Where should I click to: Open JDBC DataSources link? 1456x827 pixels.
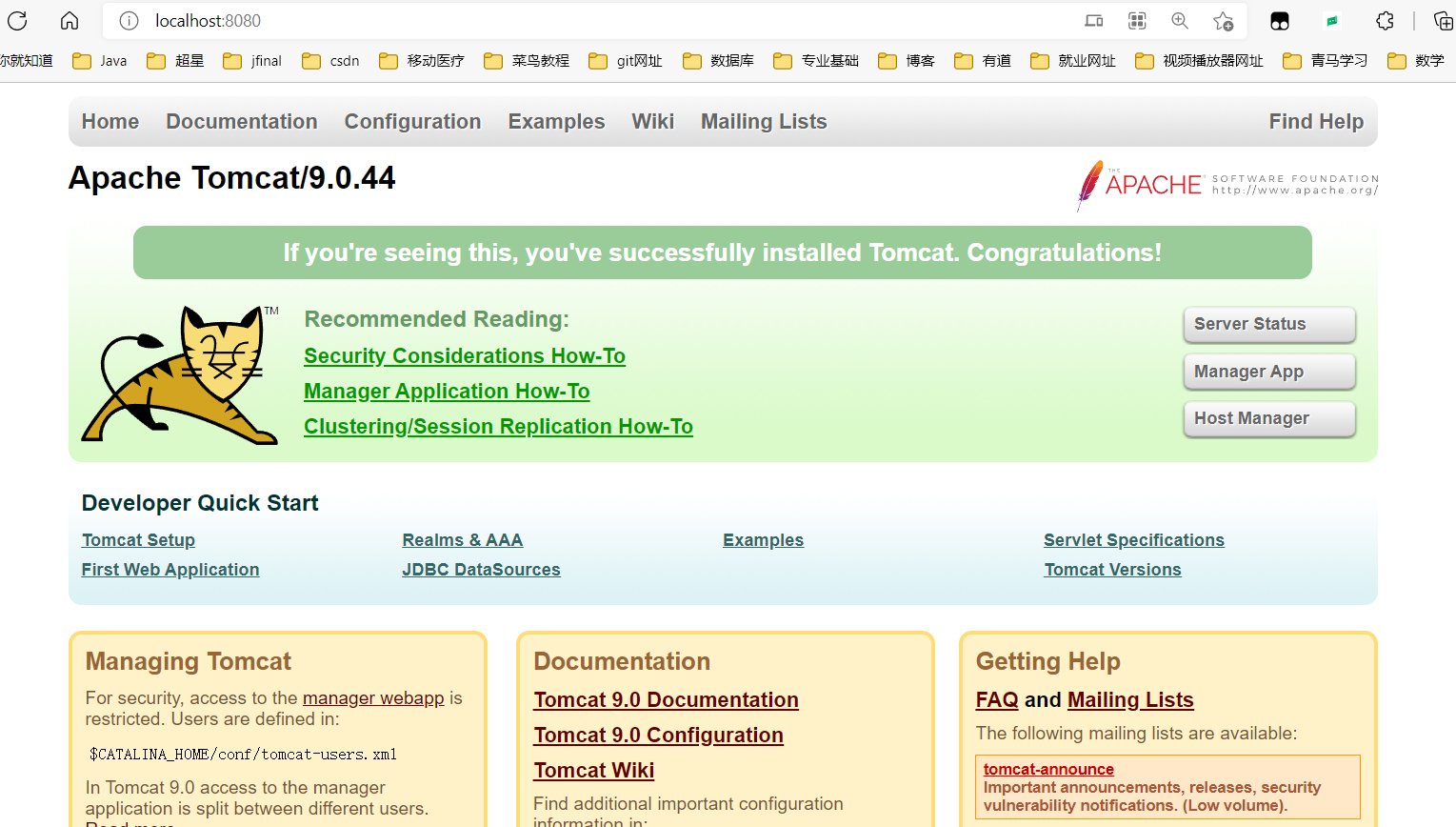481,570
